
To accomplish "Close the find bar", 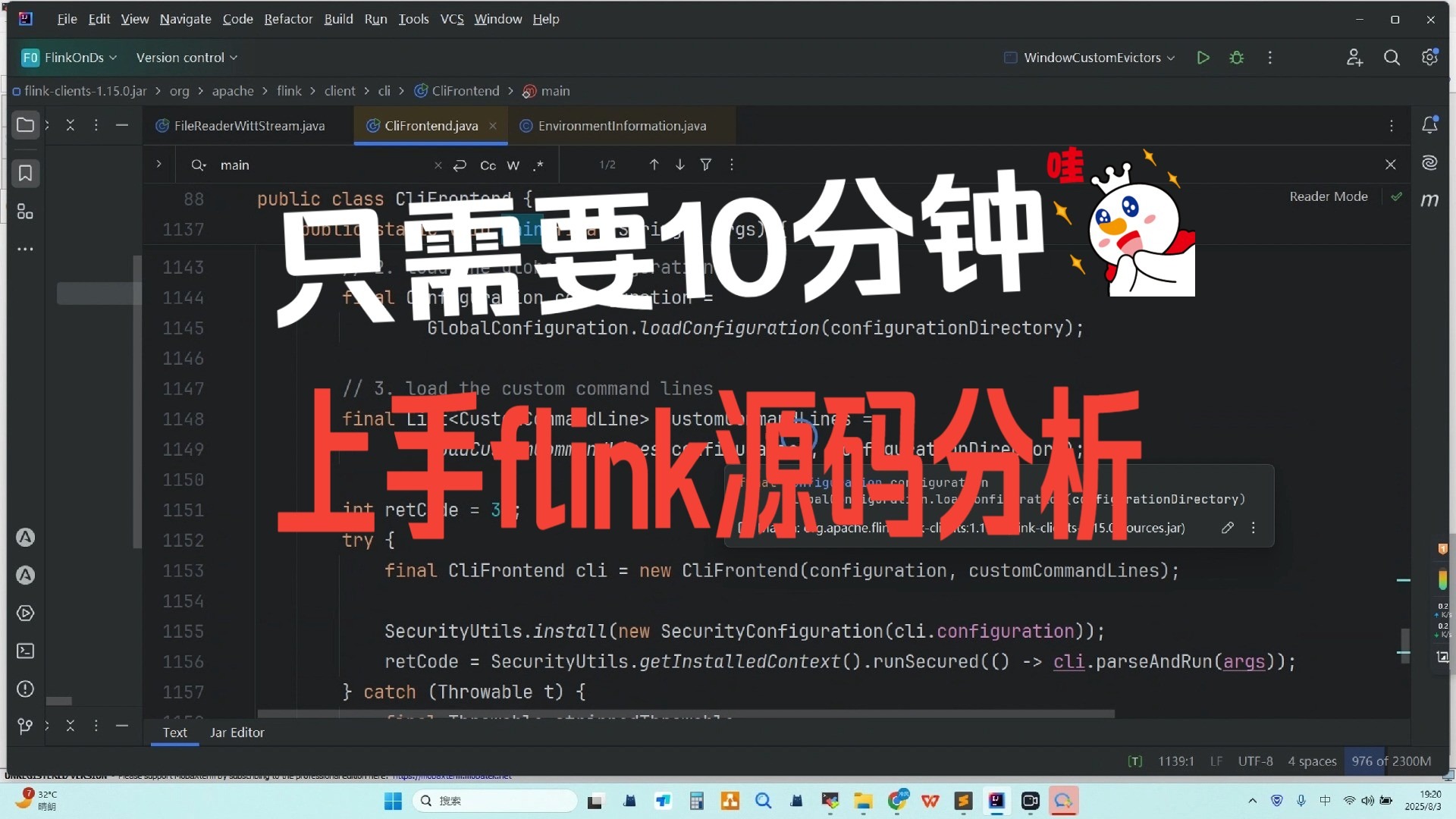I will coord(1391,165).
